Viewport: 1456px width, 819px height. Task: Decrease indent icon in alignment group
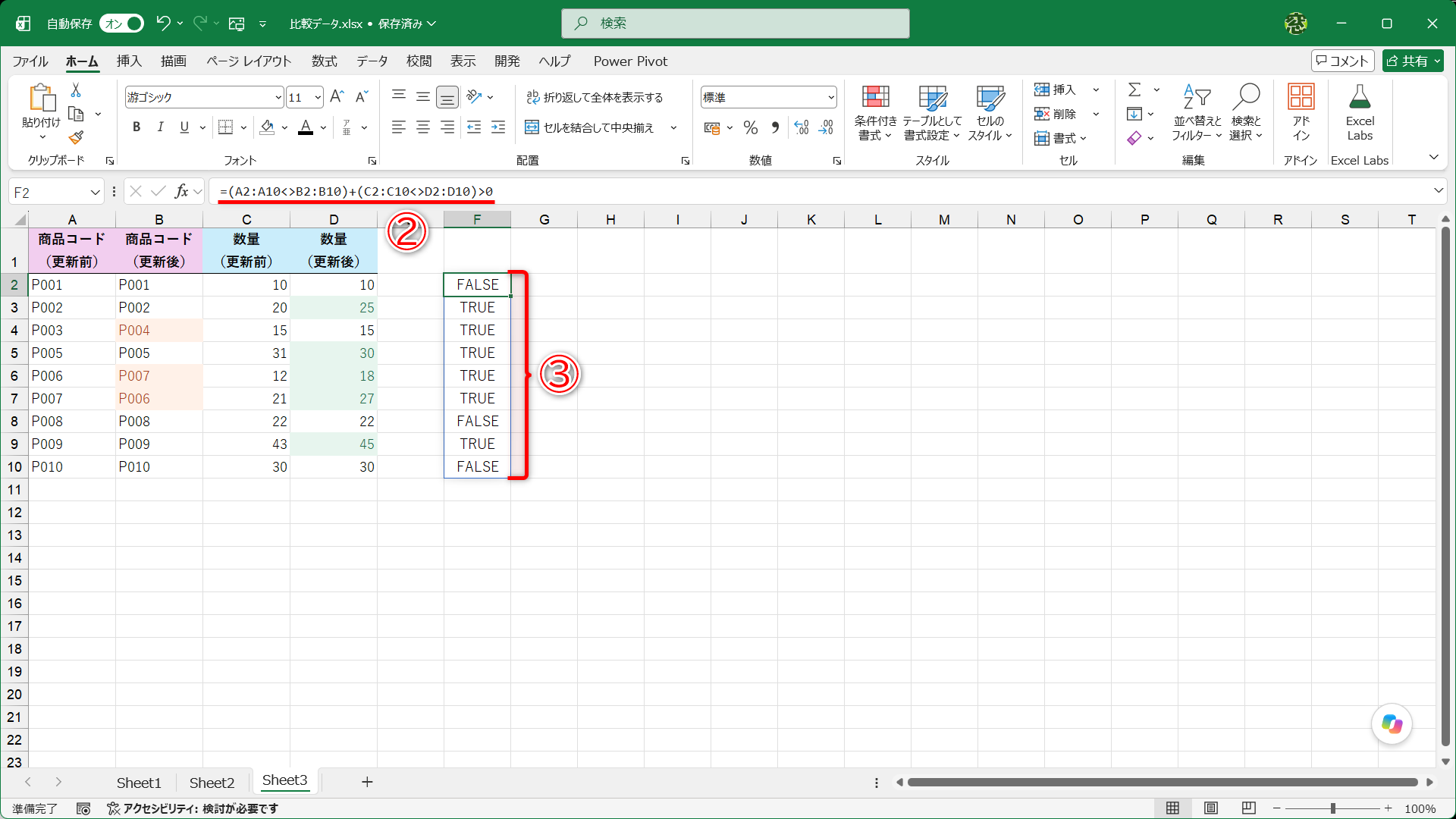pos(474,127)
